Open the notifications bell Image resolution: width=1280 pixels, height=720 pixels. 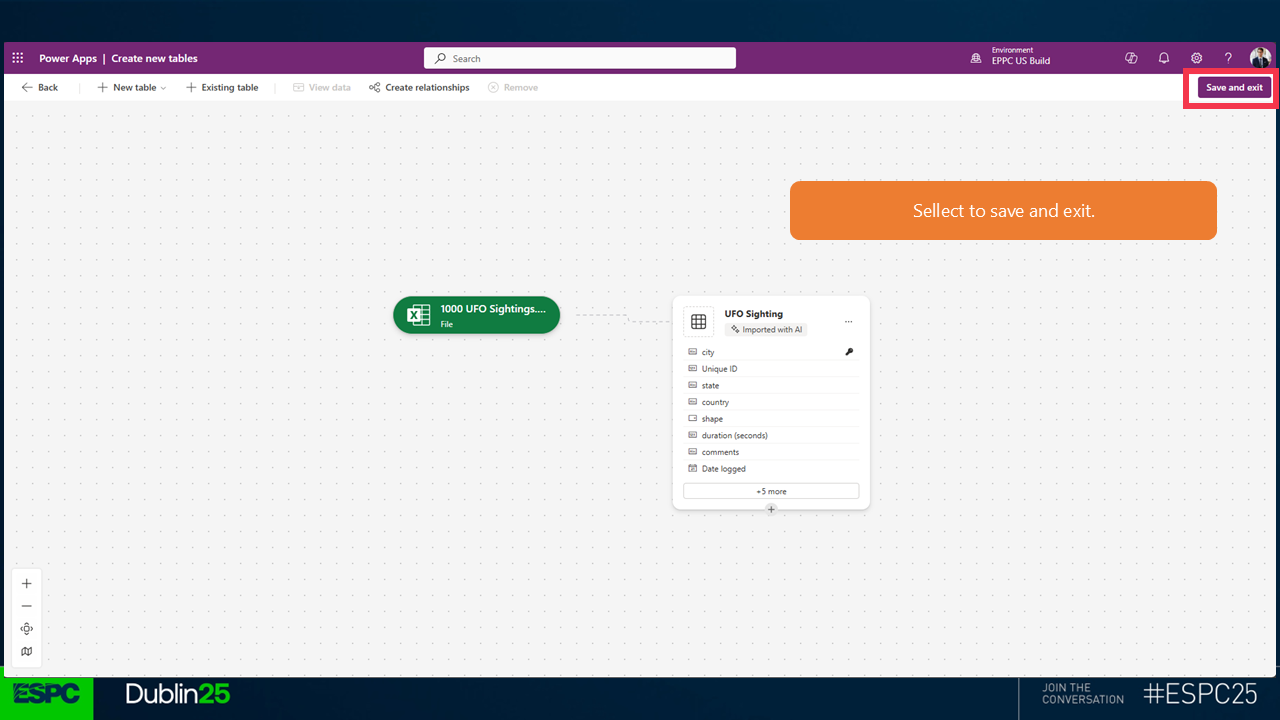click(x=1164, y=58)
